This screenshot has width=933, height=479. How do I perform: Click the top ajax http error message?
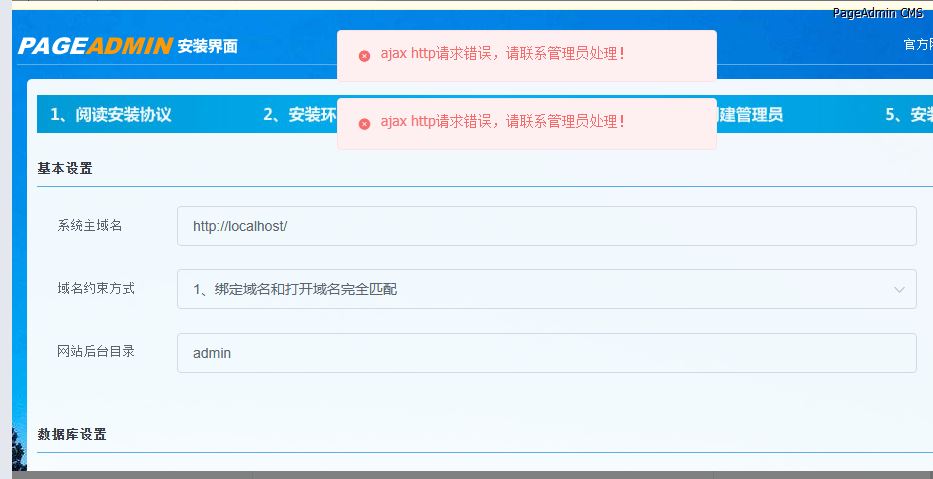click(502, 54)
